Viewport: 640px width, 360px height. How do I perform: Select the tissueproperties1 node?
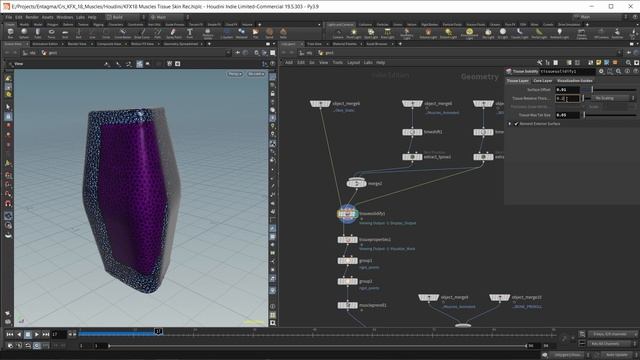(x=347, y=240)
